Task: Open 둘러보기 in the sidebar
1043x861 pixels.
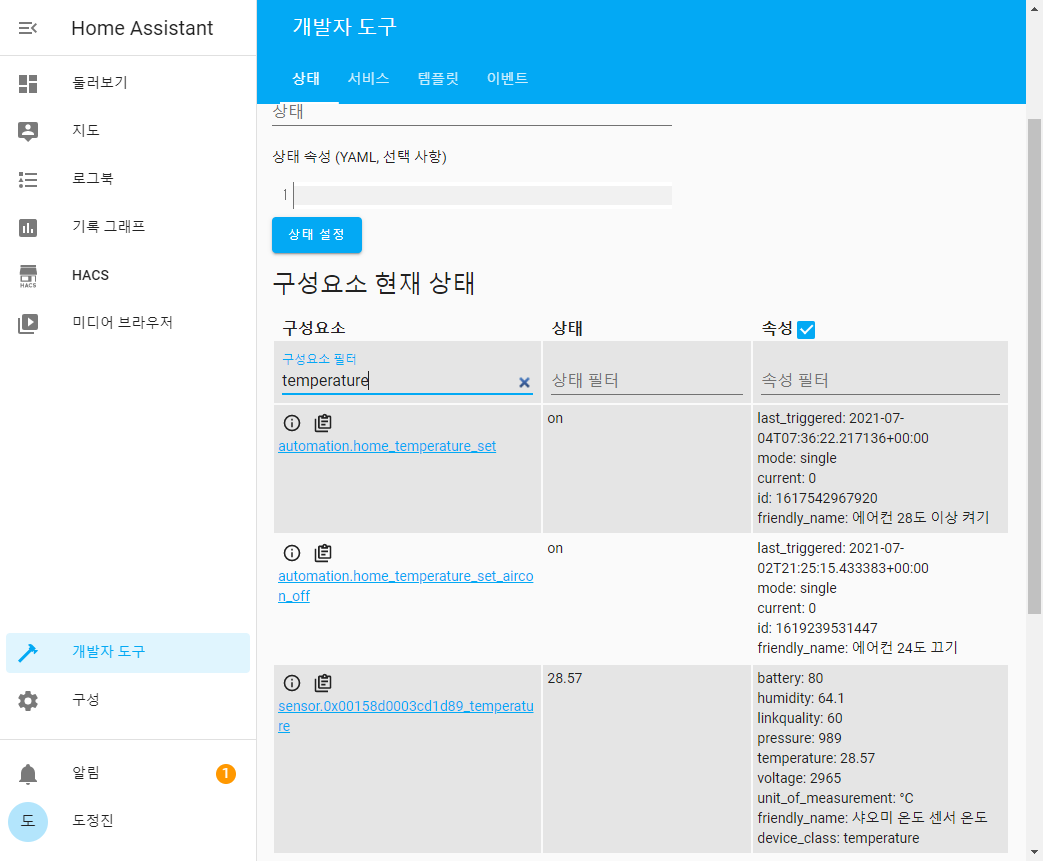Action: 128,83
